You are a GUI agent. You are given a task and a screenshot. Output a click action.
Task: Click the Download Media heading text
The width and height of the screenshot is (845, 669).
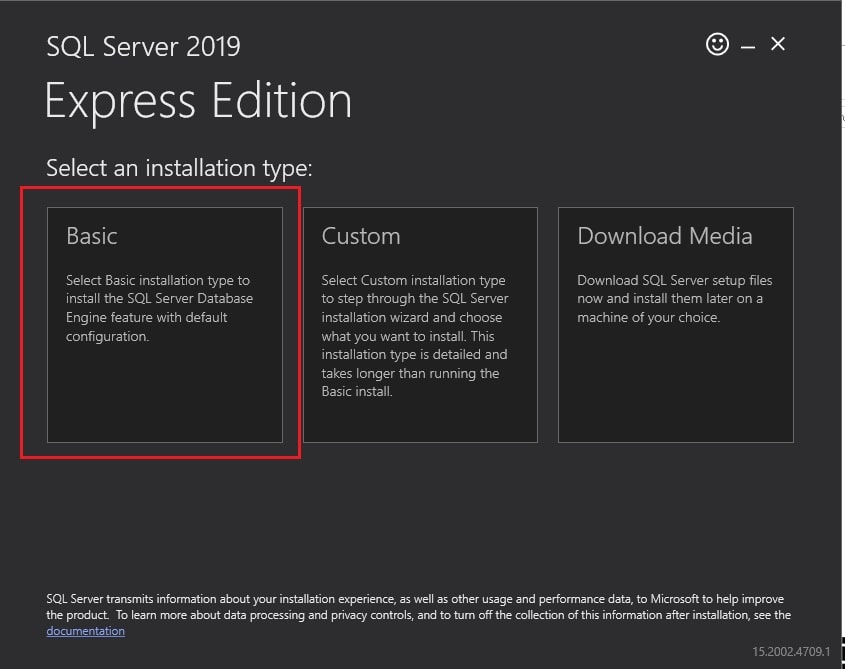pos(664,236)
